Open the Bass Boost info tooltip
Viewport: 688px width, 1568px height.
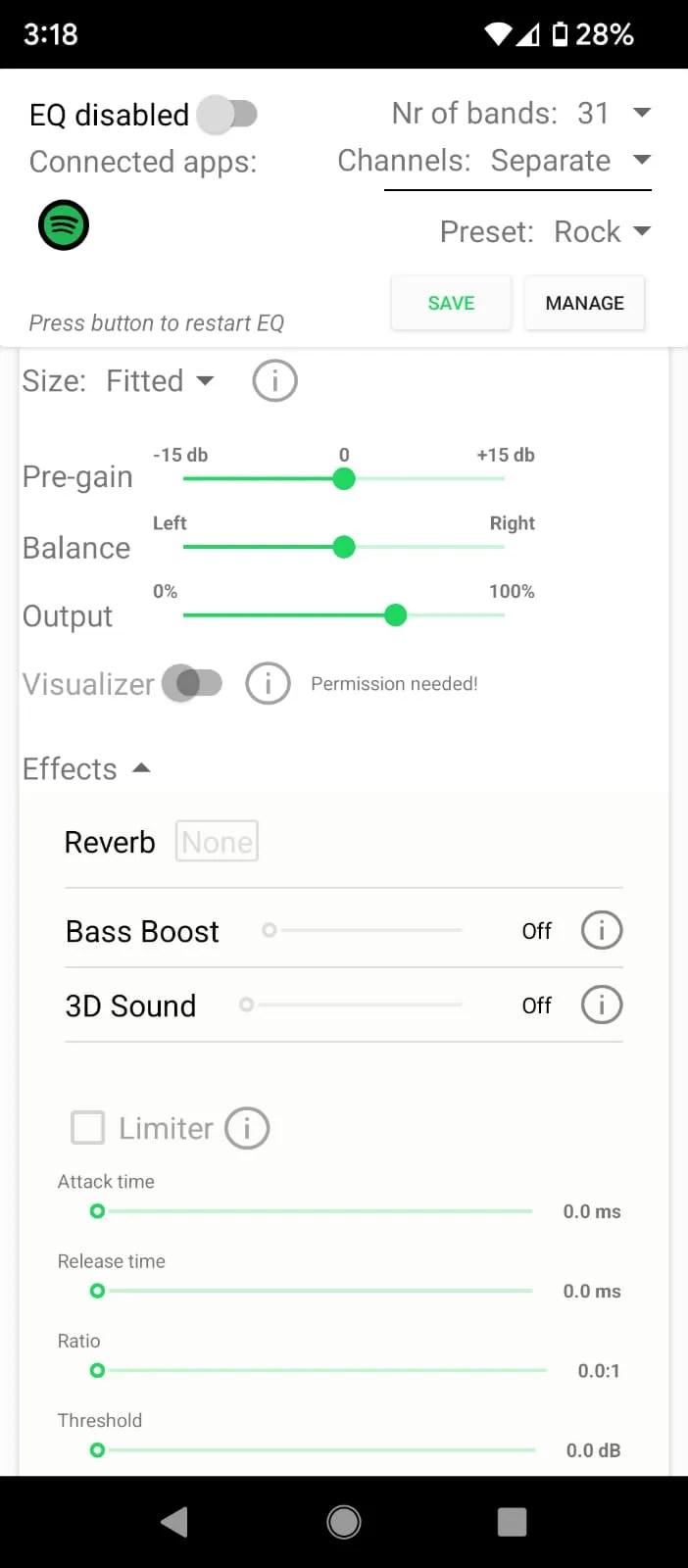point(602,930)
